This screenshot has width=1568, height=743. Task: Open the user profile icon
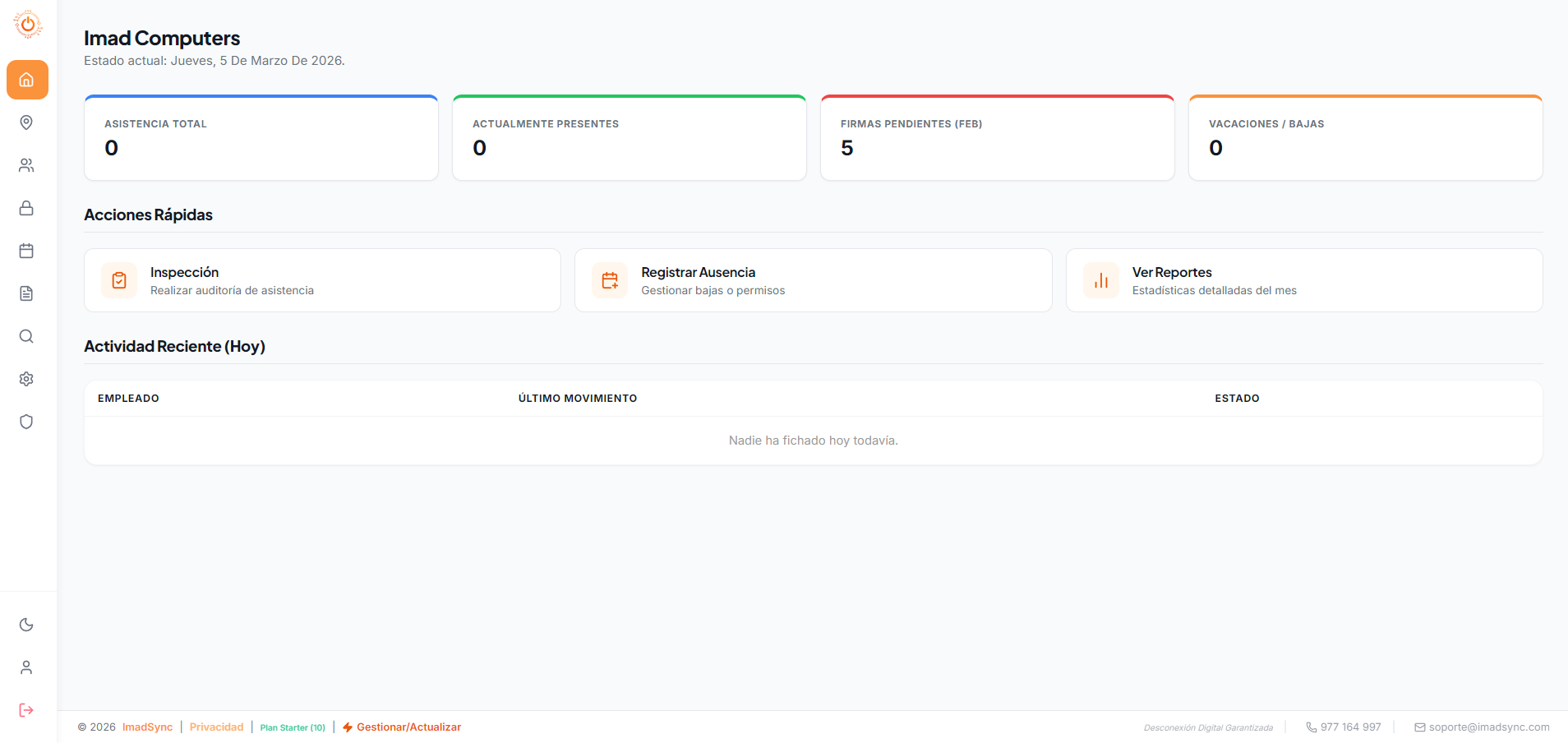[26, 667]
